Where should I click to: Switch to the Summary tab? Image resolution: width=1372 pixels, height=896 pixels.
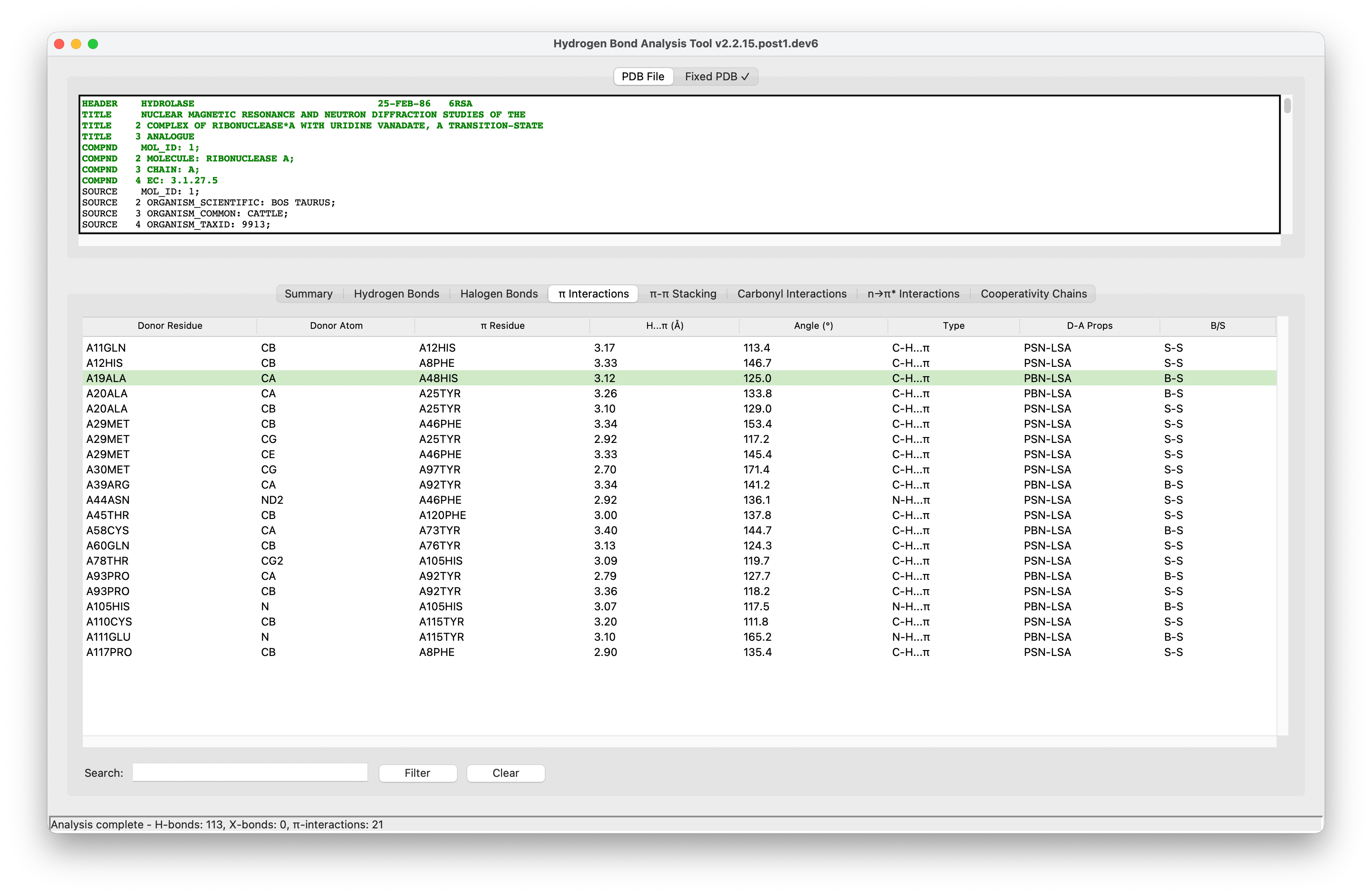[308, 294]
